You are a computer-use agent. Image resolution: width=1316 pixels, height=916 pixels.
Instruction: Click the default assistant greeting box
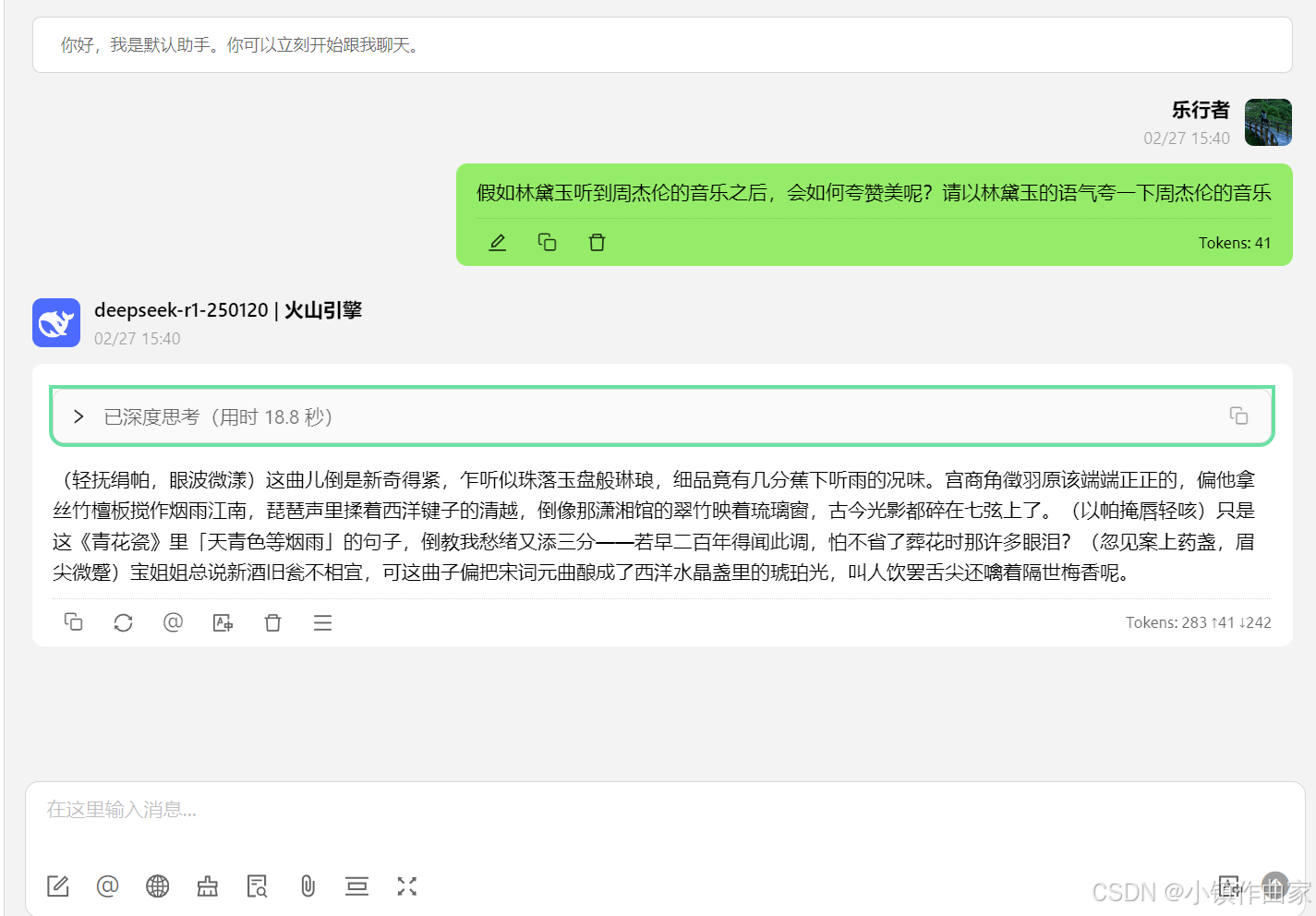click(662, 44)
